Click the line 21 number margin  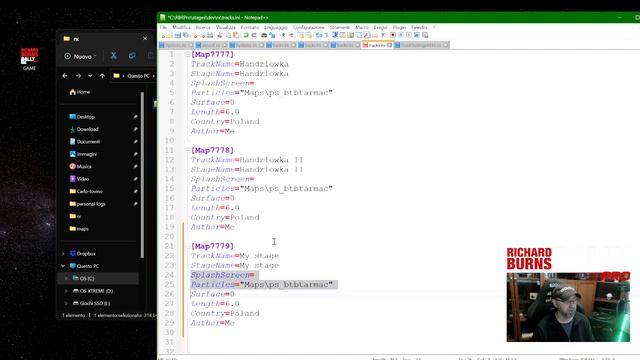pos(169,246)
